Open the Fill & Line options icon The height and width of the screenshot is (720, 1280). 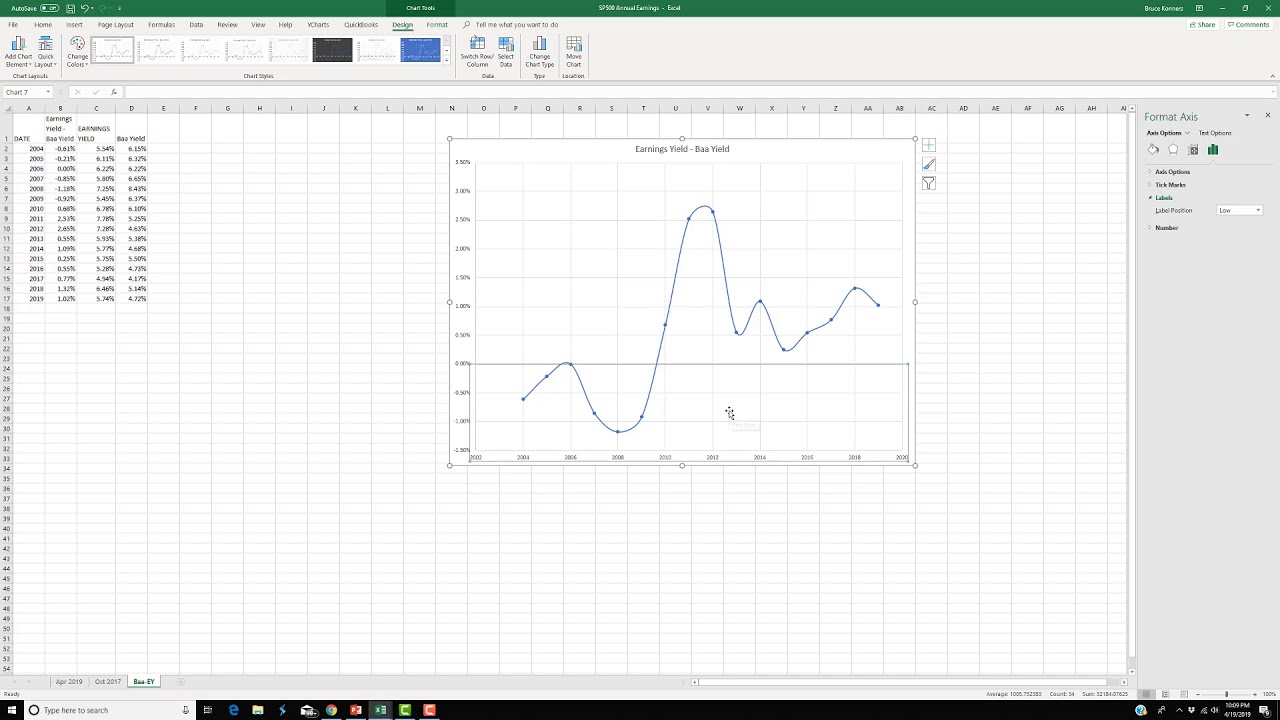tap(1153, 150)
